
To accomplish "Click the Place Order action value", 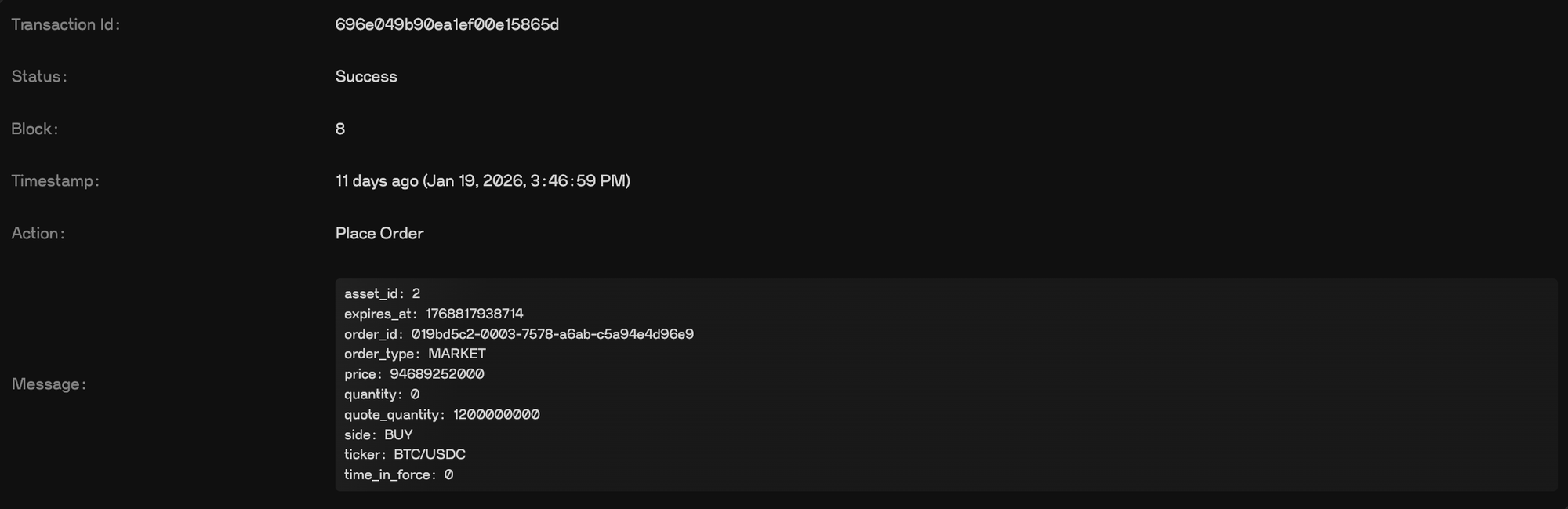I will (x=379, y=233).
